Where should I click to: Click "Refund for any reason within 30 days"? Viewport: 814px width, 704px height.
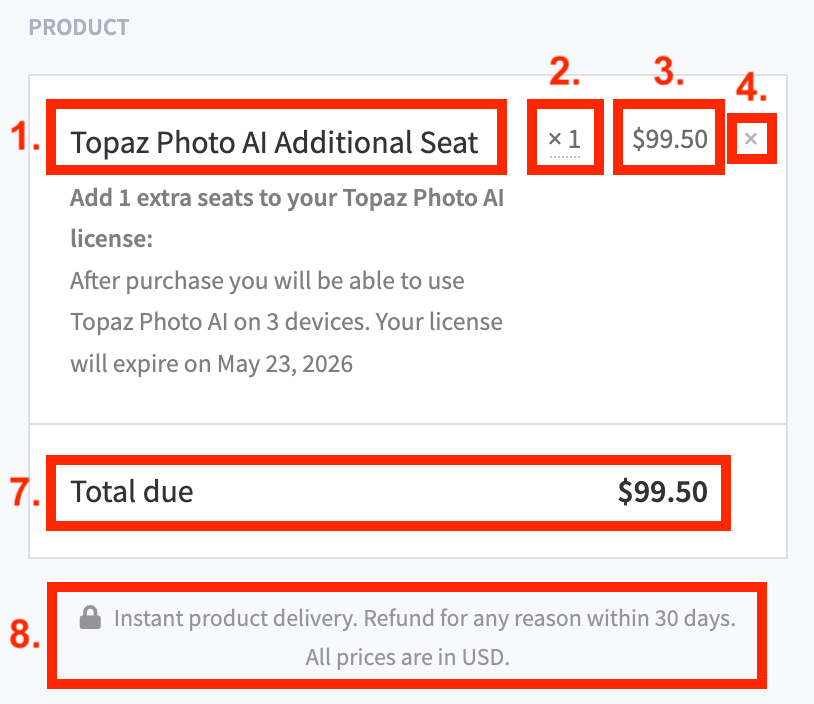click(x=549, y=619)
